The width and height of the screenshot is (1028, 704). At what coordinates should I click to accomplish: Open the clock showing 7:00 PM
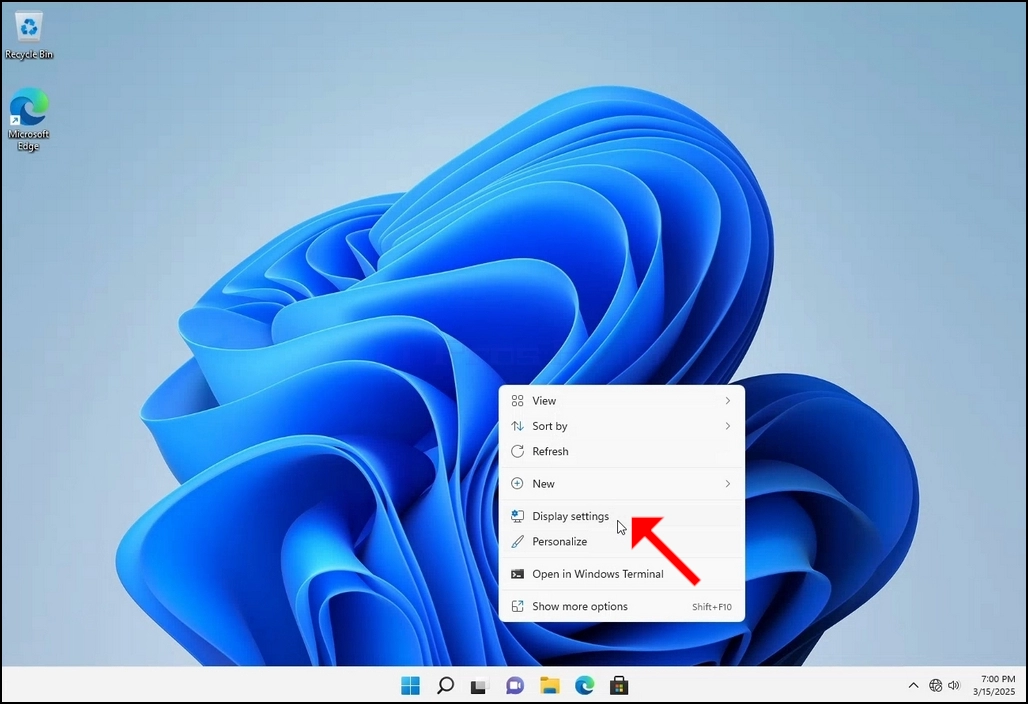994,685
